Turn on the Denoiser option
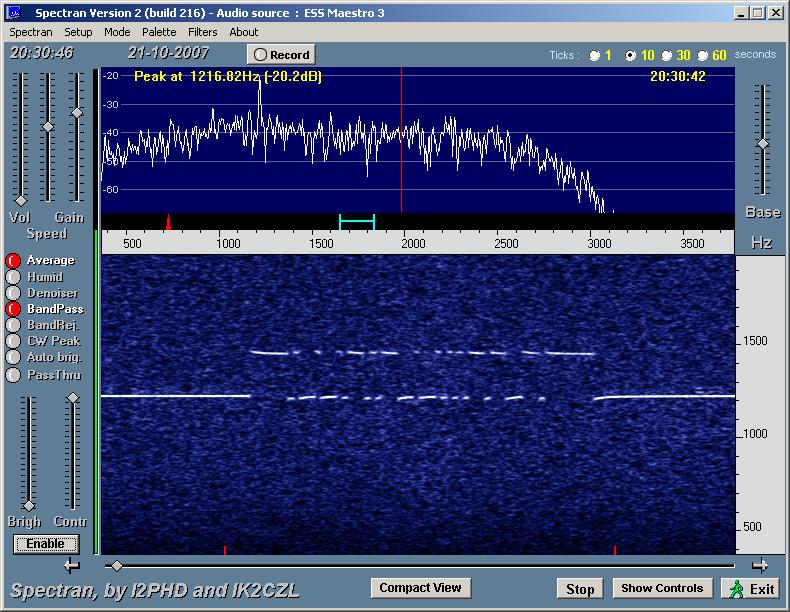Viewport: 790px width, 612px height. coord(13,293)
